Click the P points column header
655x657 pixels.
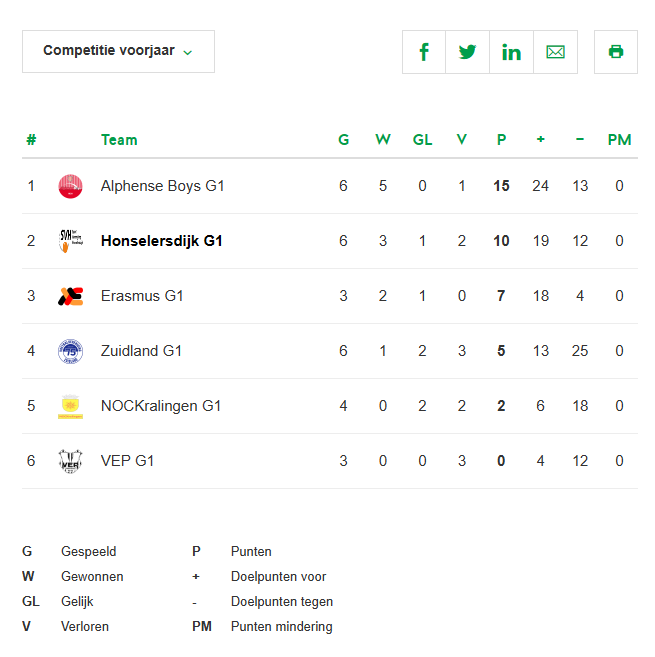click(501, 140)
